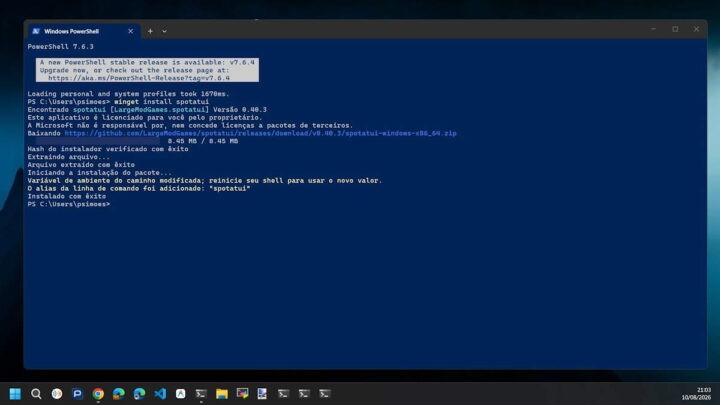Click 'Loading personal and system profiles' line
The image size is (720, 405).
pos(128,94)
